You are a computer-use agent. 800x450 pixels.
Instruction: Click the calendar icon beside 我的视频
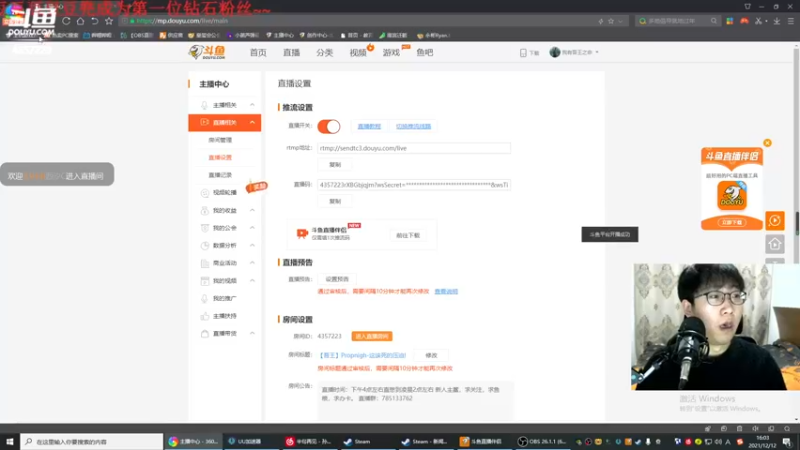coord(205,281)
